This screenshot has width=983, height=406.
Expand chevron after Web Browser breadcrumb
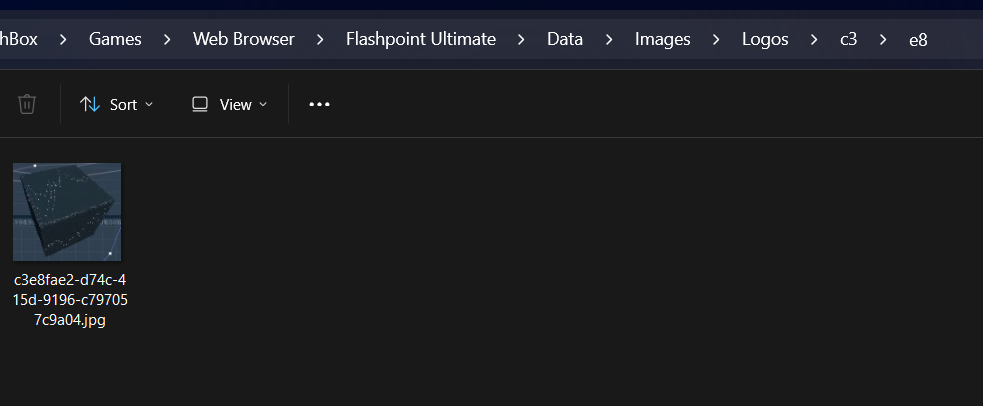[320, 39]
